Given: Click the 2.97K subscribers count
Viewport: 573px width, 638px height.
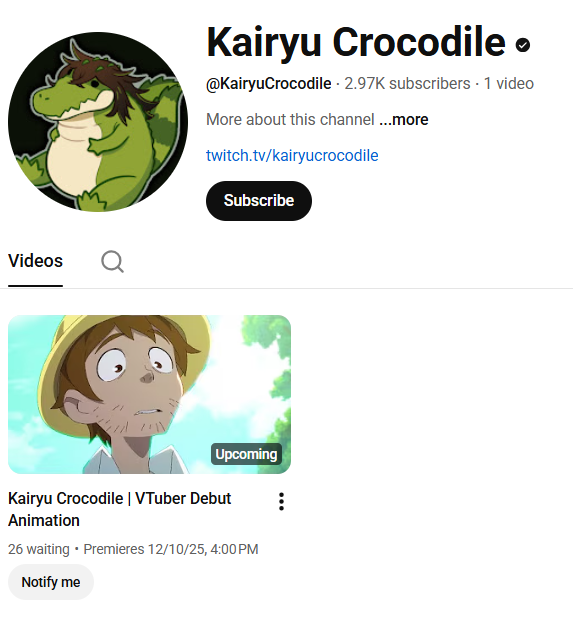Looking at the screenshot, I should point(407,84).
